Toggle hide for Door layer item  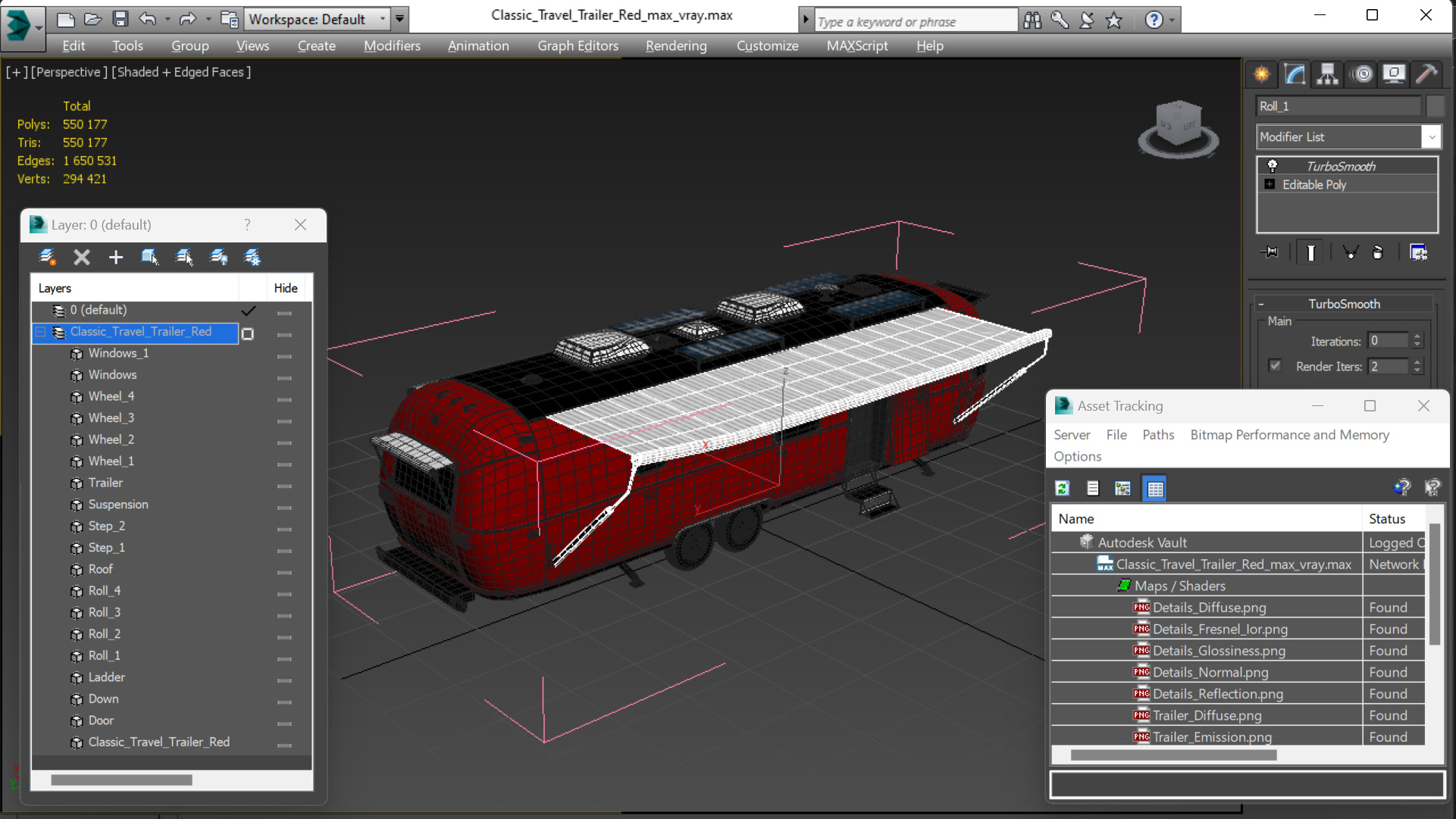(284, 724)
